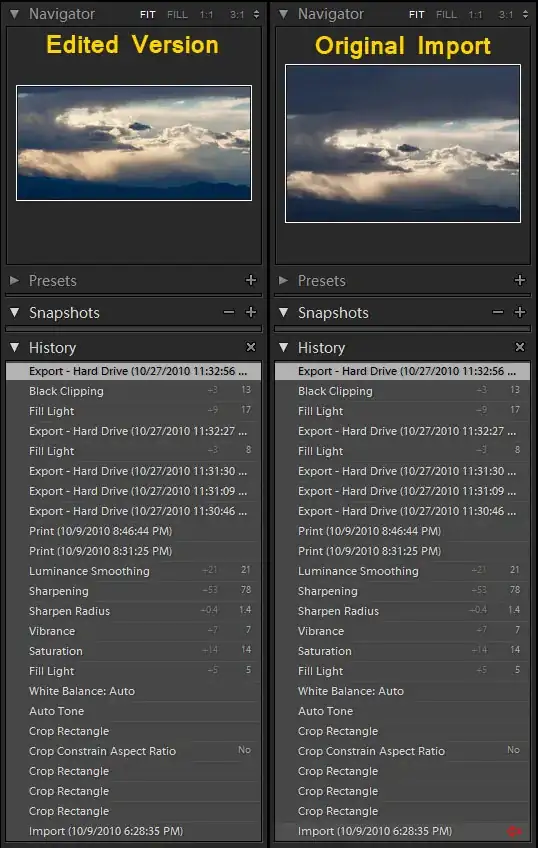Set zoom to 3:1 in Original Import Navigator
Screen dimensions: 538x848
click(506, 15)
